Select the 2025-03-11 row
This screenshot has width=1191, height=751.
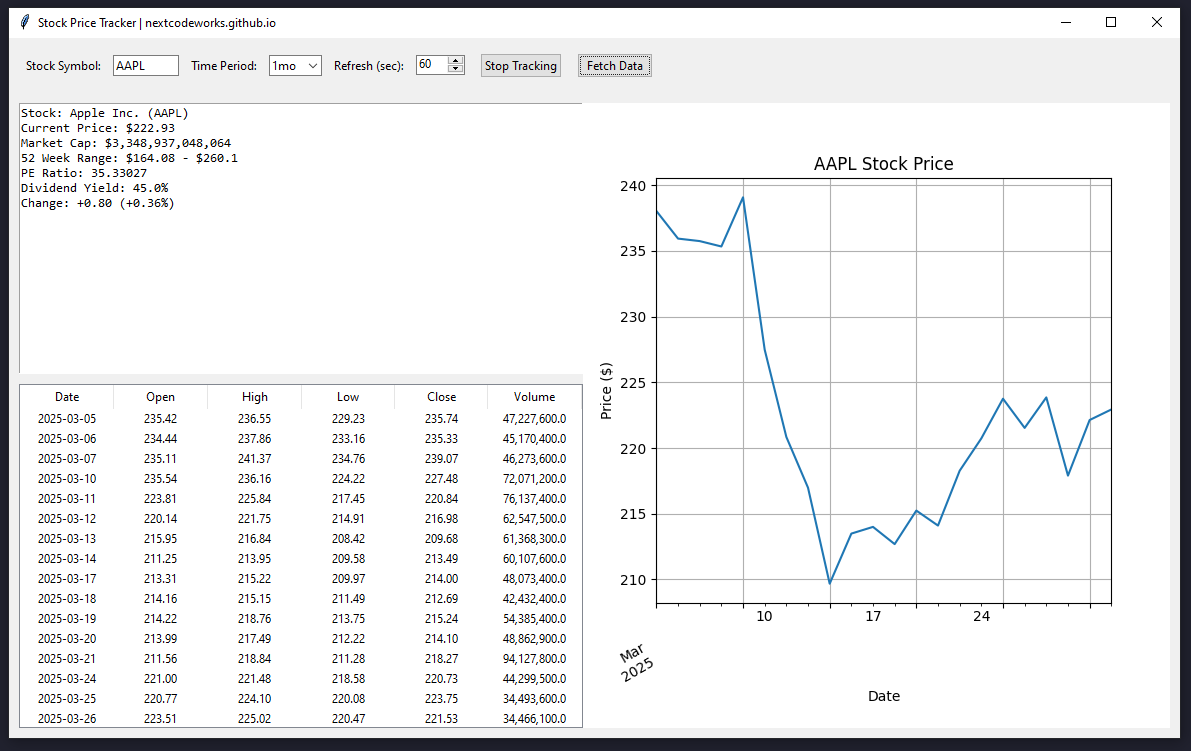click(x=301, y=499)
